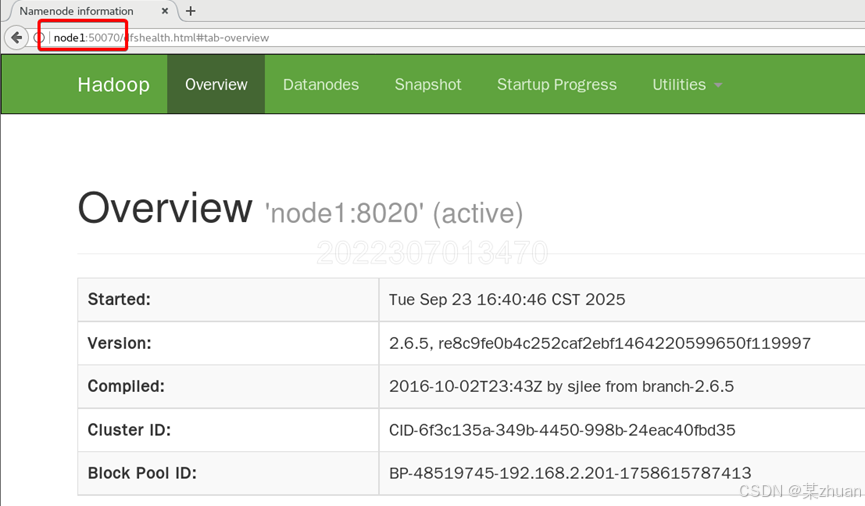Click the Block Pool ID: label cell

pos(228,473)
